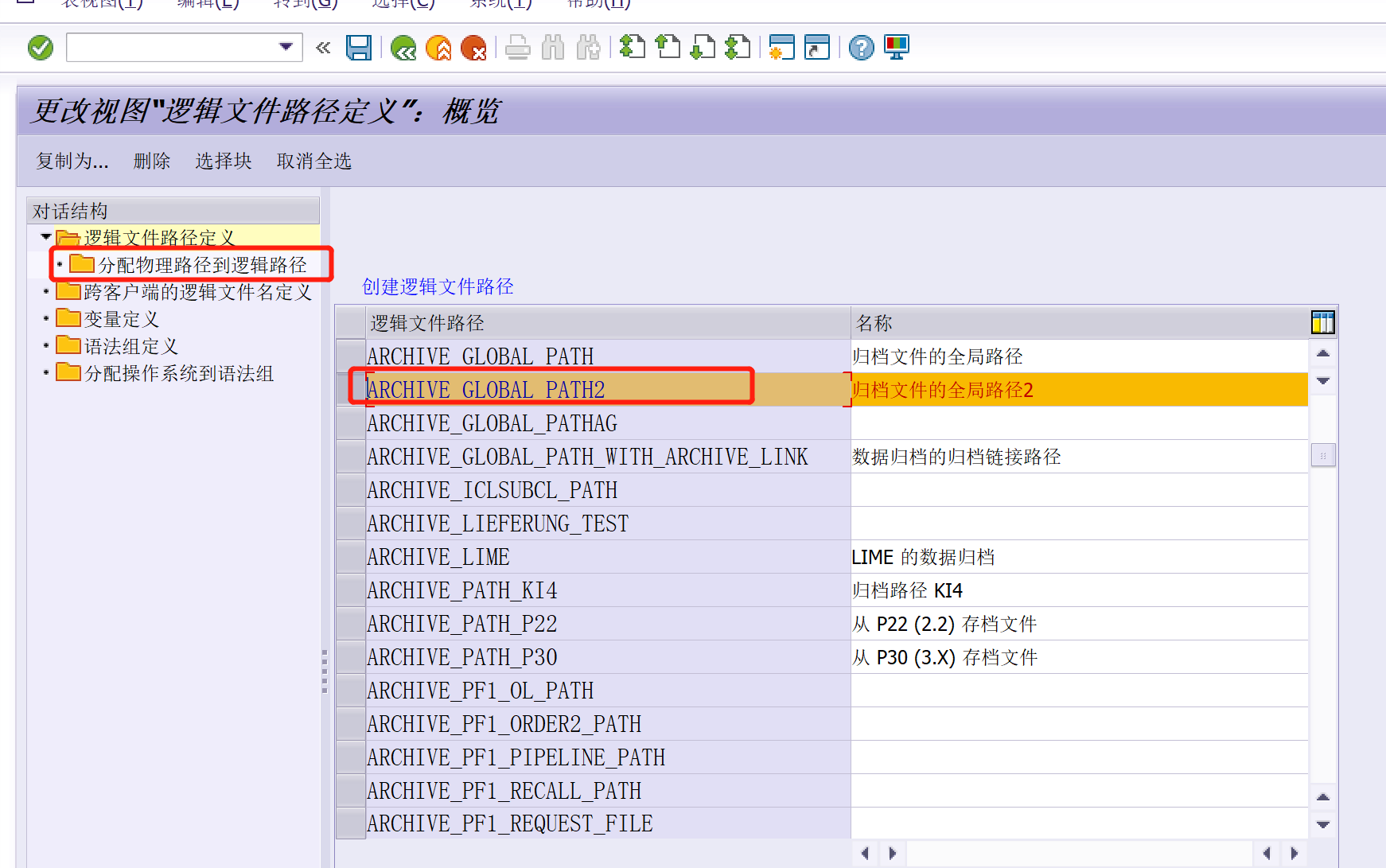
Task: Click the green Enter checkmark icon
Action: pos(41,48)
